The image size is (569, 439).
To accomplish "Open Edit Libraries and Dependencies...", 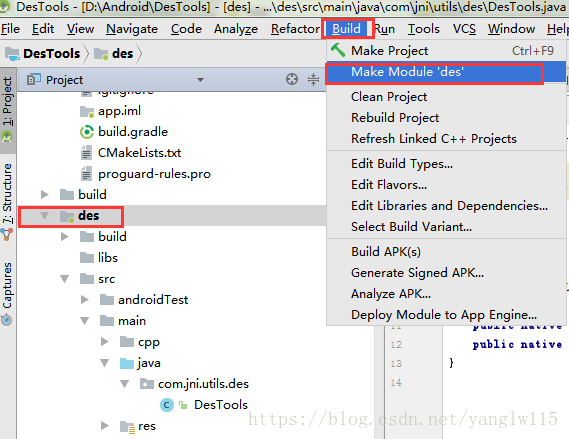I will tap(446, 206).
